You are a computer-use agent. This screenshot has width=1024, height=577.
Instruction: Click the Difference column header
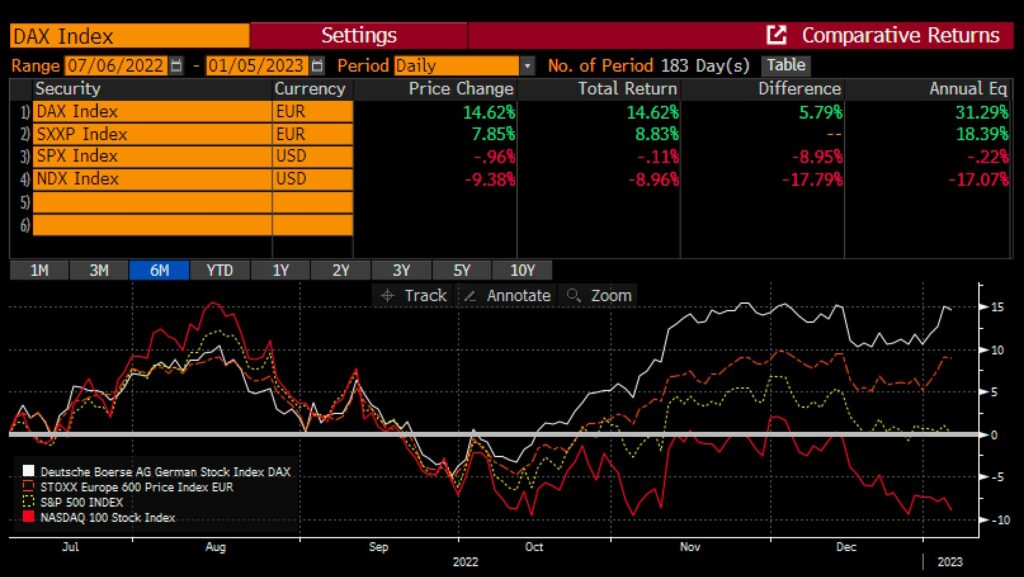pyautogui.click(x=799, y=89)
